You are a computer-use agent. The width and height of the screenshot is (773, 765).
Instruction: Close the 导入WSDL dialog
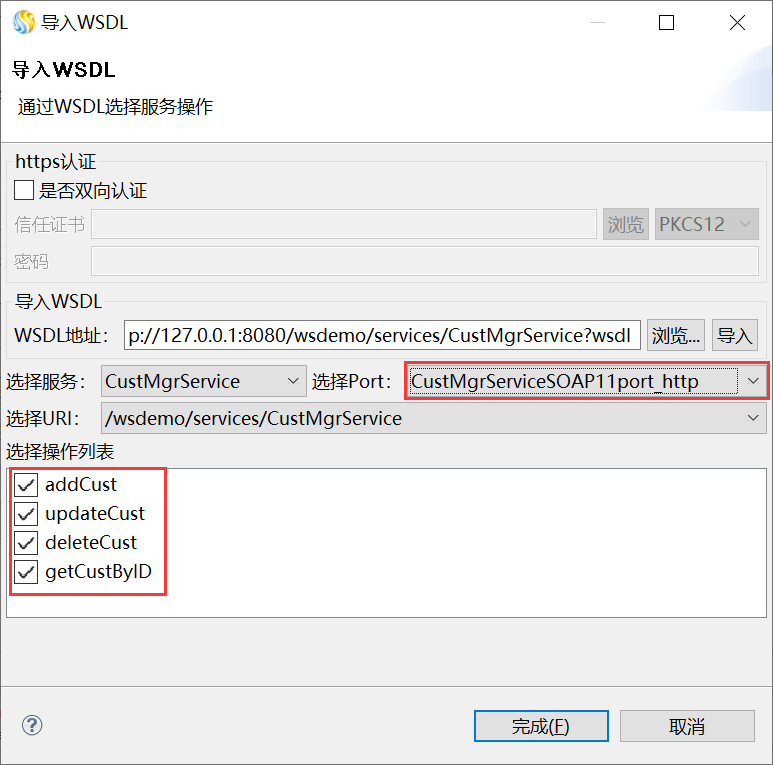point(737,22)
